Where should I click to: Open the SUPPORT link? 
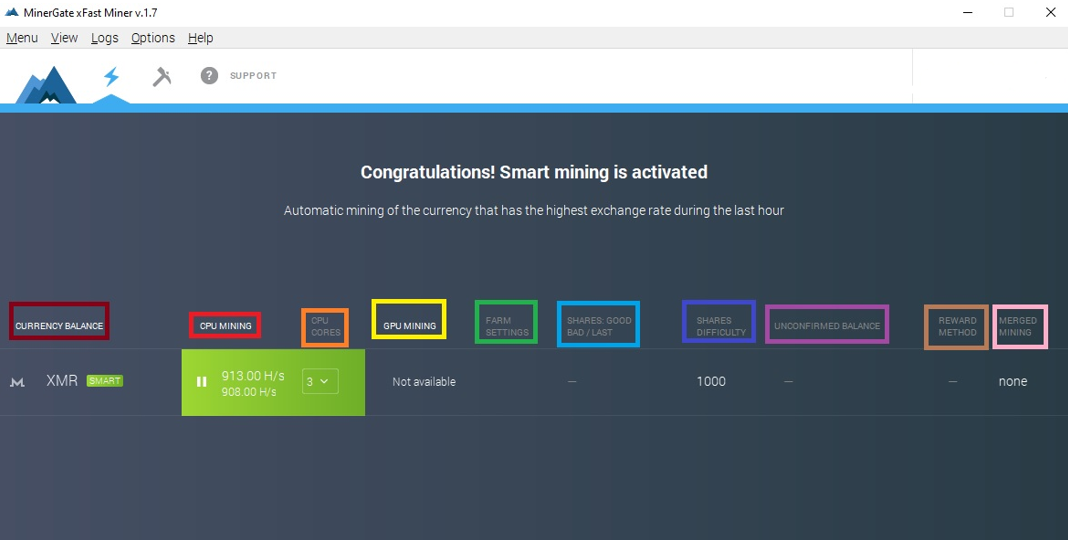point(253,76)
